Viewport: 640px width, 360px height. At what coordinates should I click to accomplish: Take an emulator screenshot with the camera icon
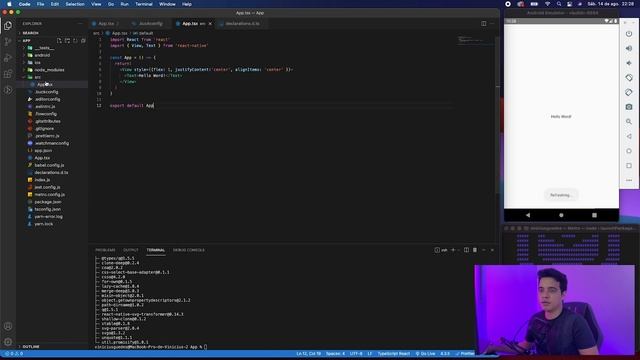pyautogui.click(x=629, y=107)
